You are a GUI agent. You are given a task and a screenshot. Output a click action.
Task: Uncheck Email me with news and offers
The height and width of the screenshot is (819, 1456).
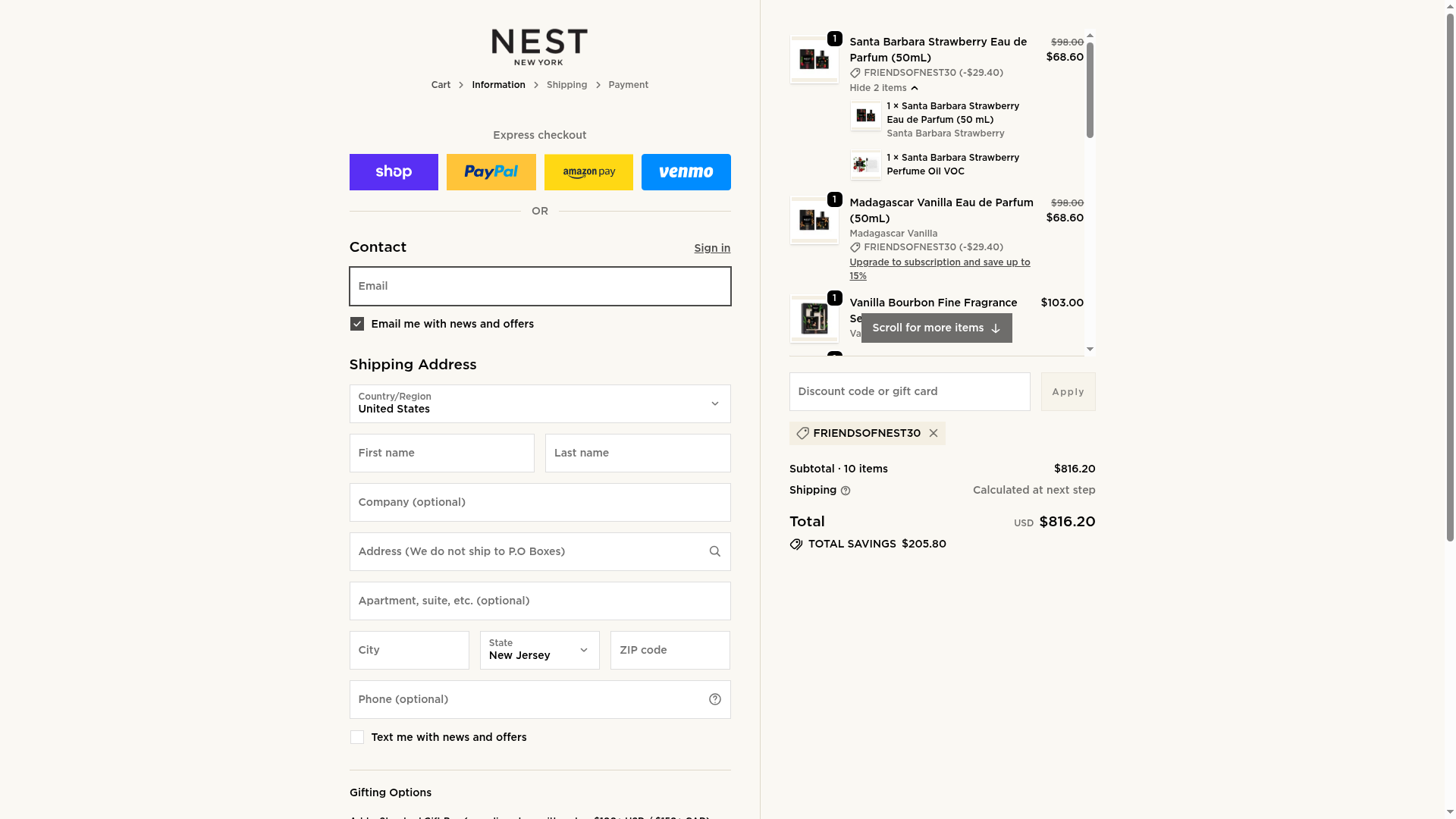pyautogui.click(x=357, y=324)
